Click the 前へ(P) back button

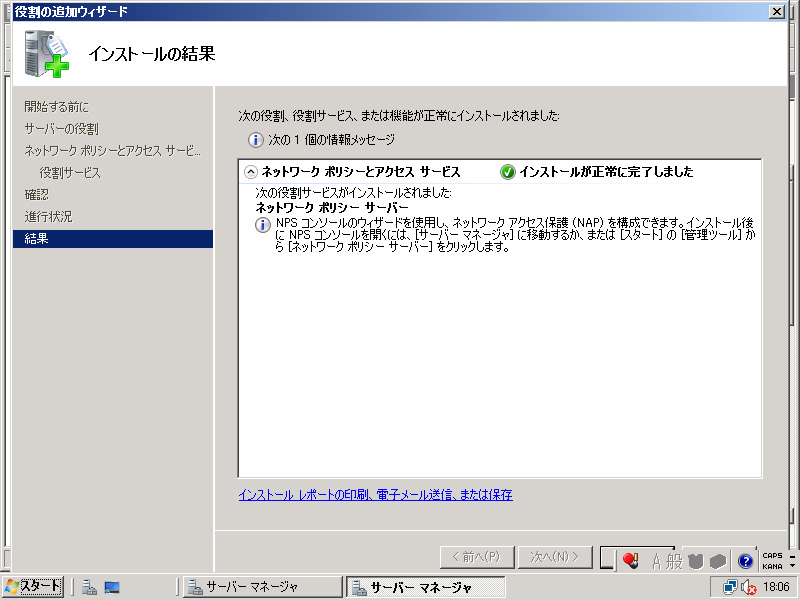[477, 557]
